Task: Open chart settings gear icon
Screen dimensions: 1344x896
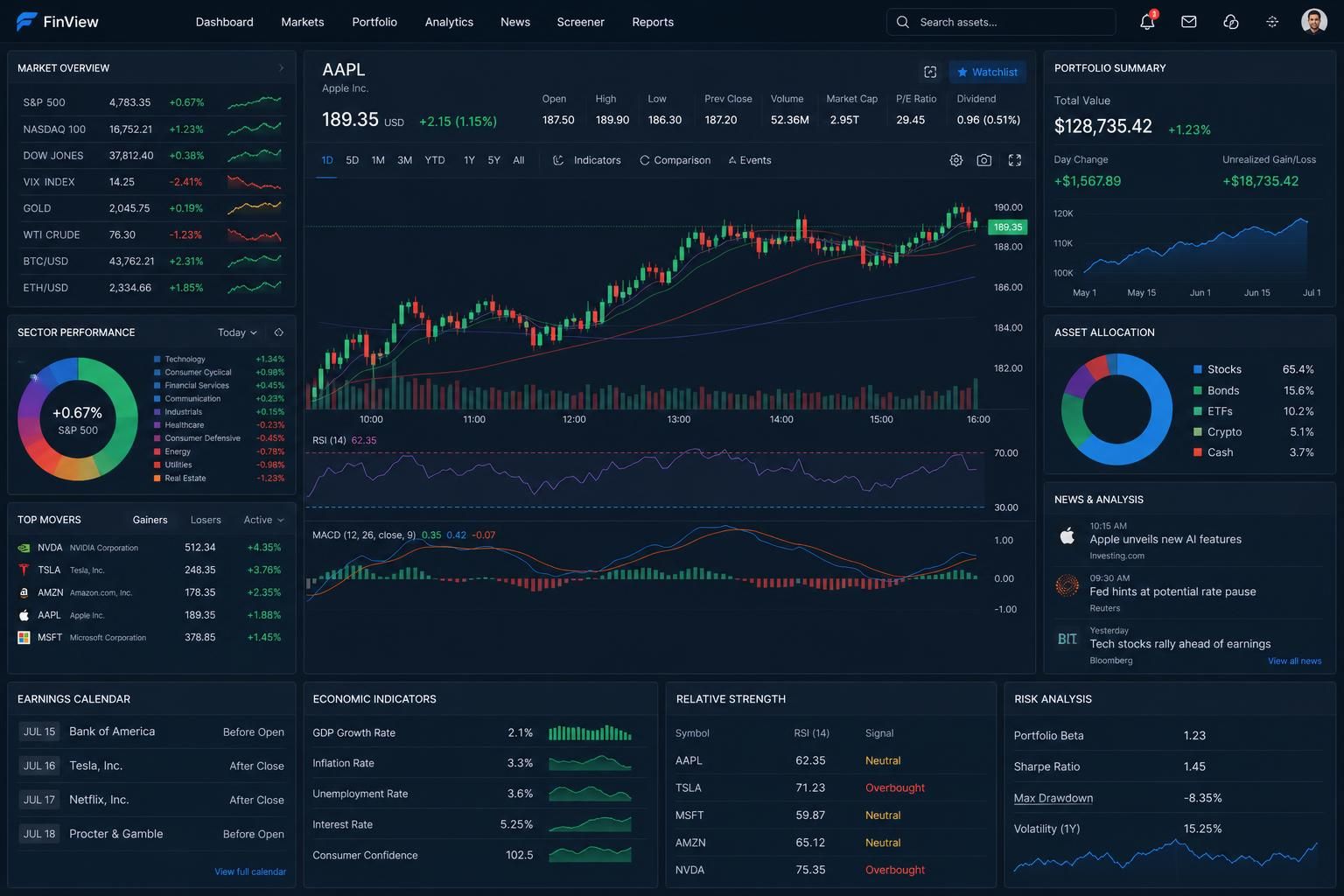Action: pyautogui.click(x=956, y=160)
